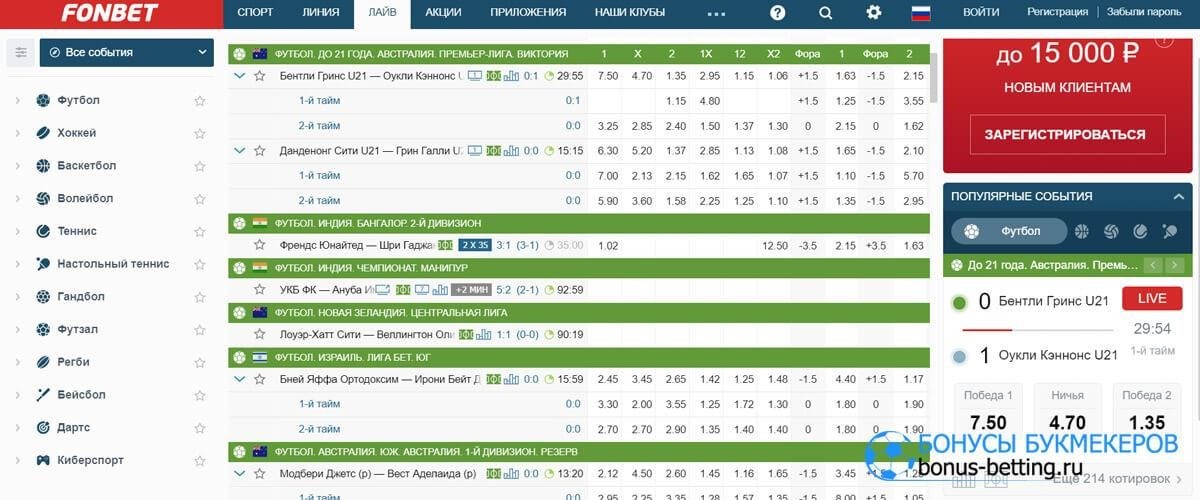This screenshot has height=500, width=1200.
Task: Click the Бейсбол bat icon
Action: click(x=43, y=395)
